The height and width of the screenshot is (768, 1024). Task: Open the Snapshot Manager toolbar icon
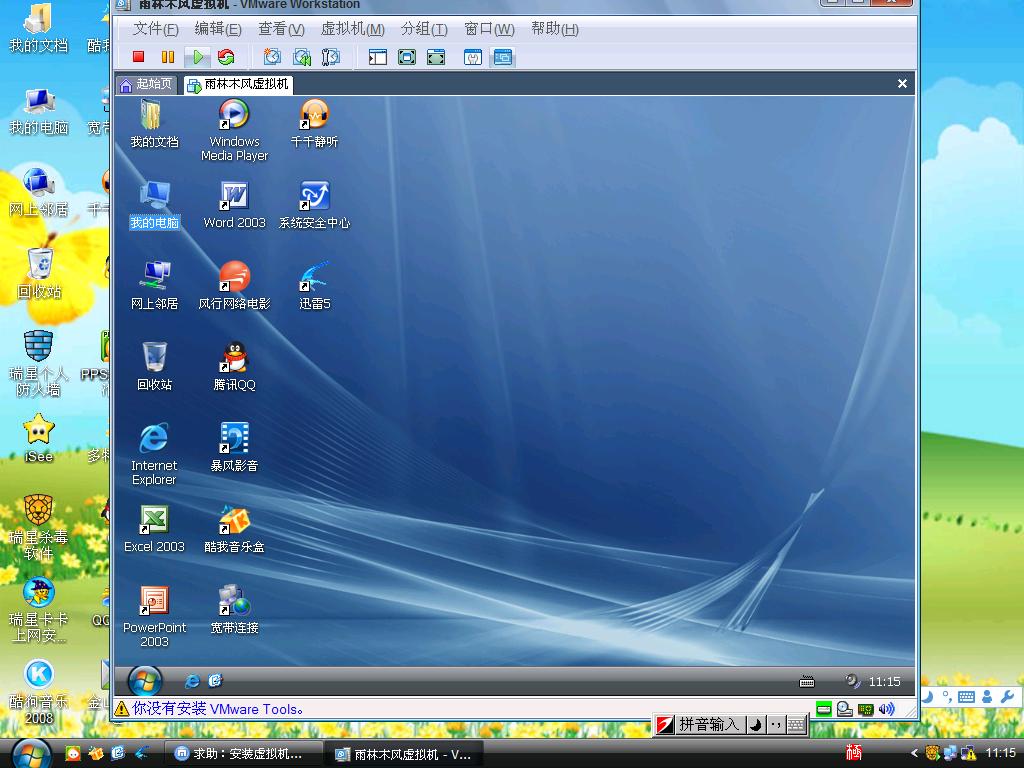(330, 57)
